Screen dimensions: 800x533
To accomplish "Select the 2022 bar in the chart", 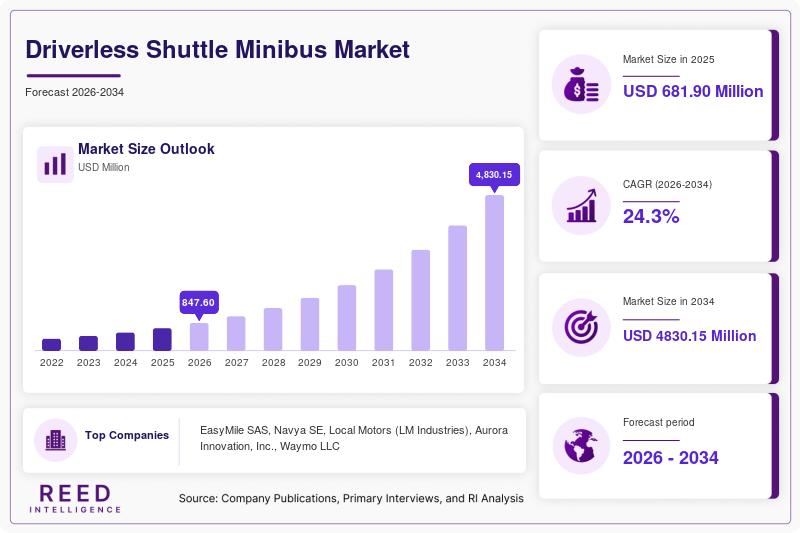I will click(52, 345).
